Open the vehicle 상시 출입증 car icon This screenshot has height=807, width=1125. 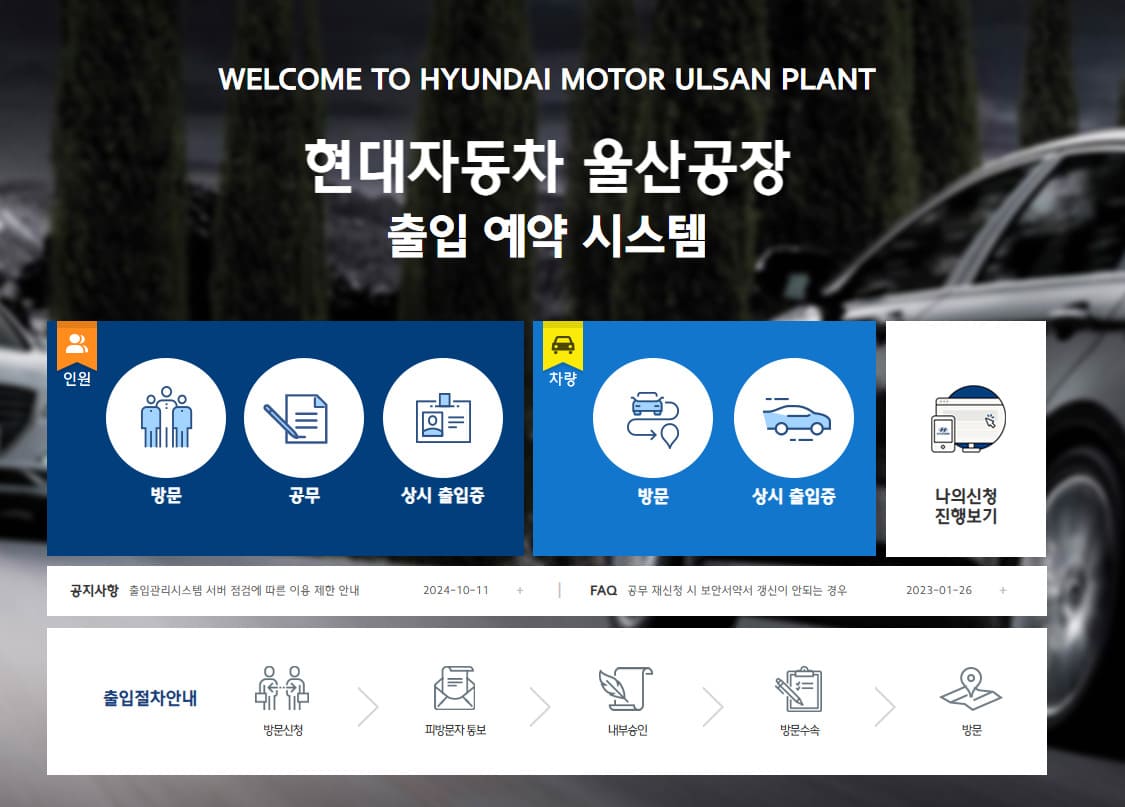point(793,416)
